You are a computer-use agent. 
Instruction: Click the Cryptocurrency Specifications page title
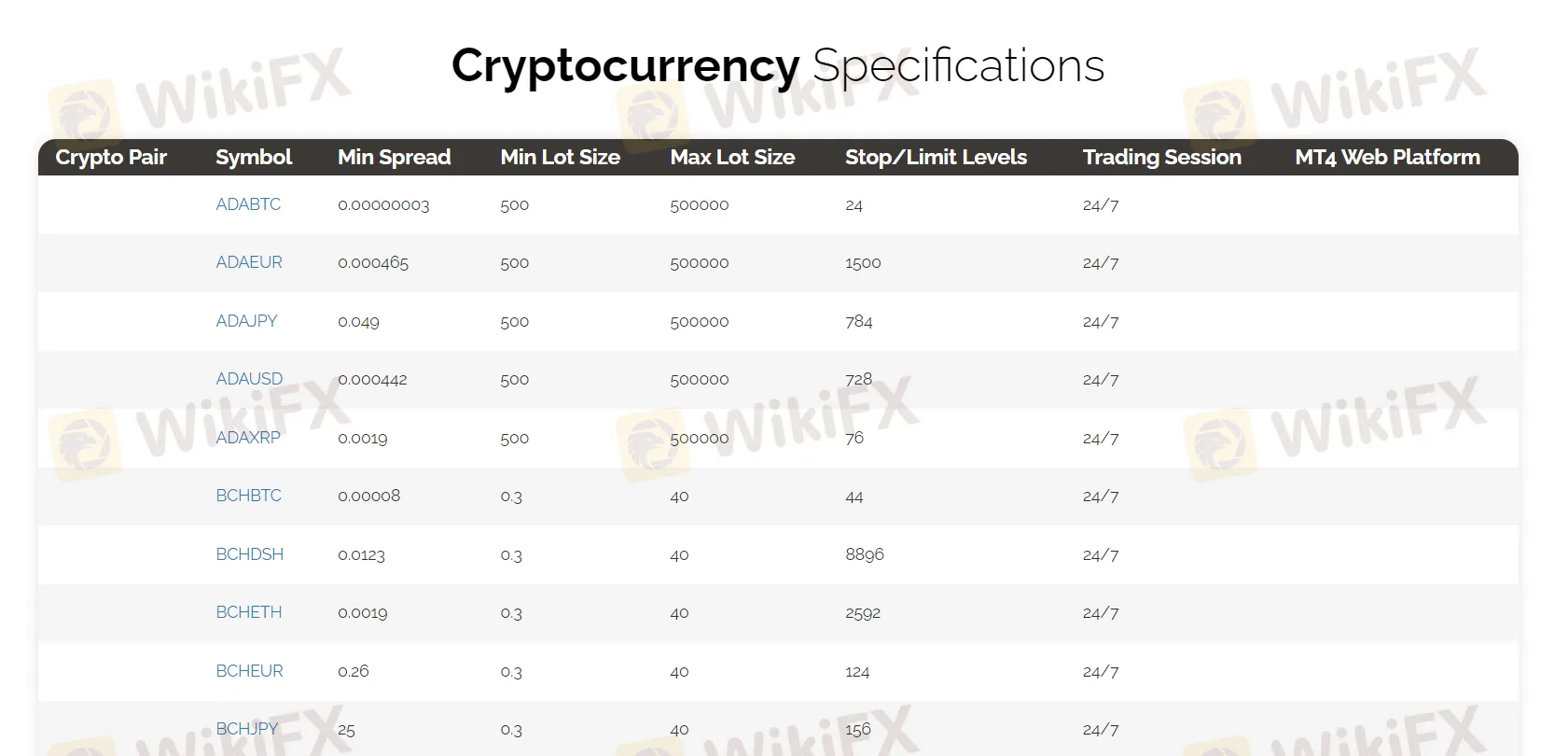point(778,66)
